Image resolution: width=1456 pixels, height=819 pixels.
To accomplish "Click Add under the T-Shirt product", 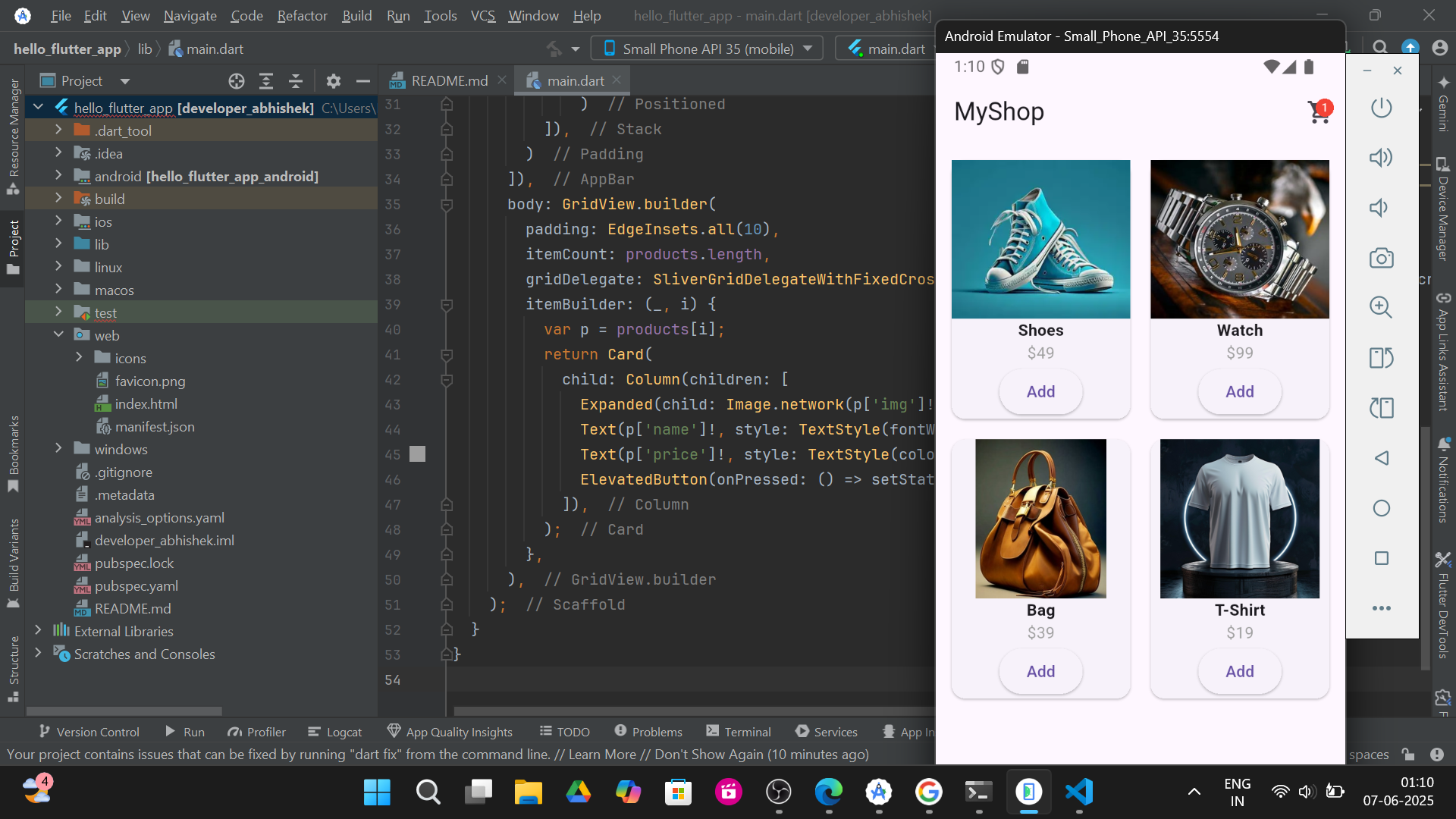I will [1239, 672].
